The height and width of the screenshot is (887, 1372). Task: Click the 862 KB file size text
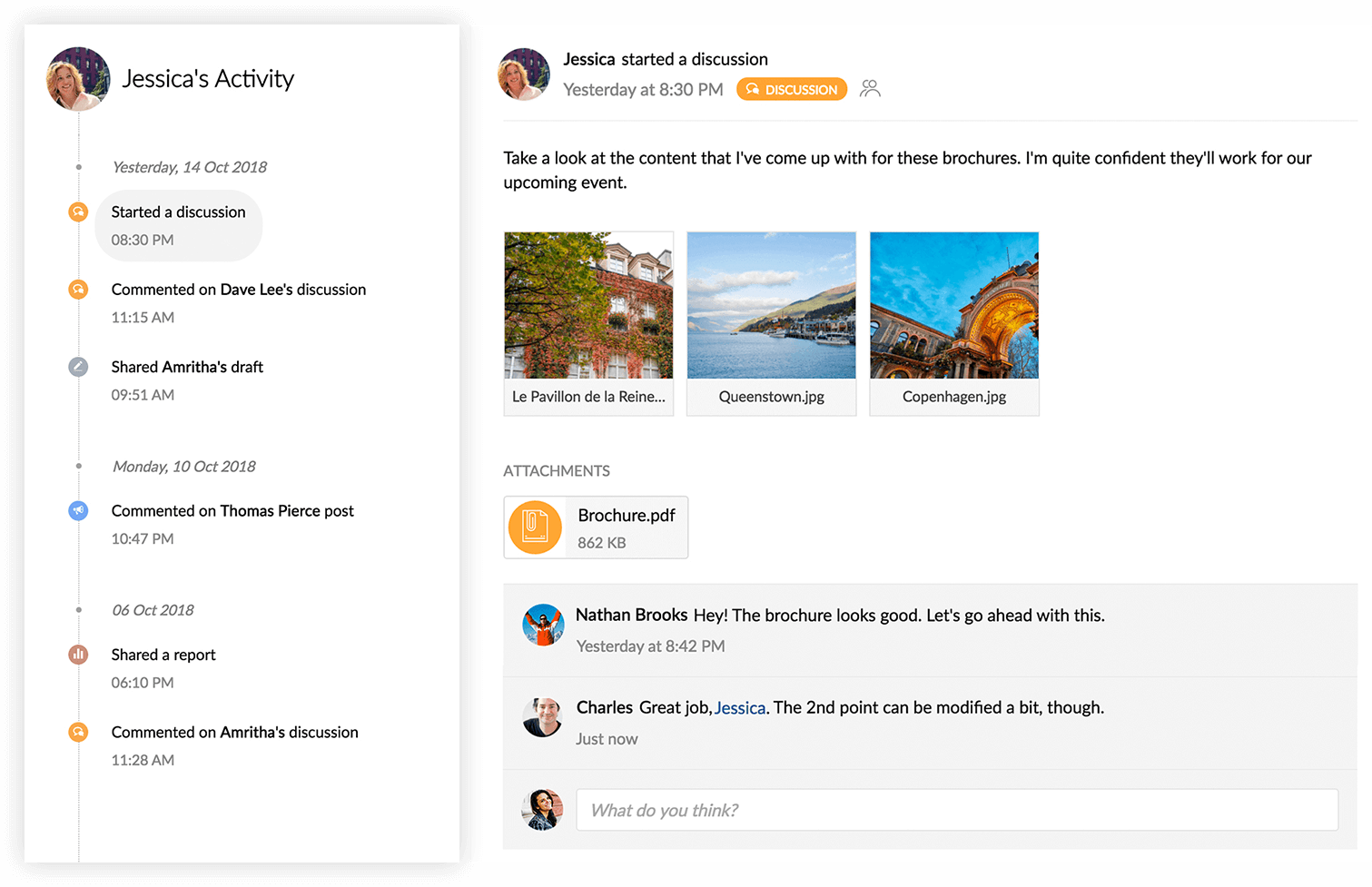[602, 543]
